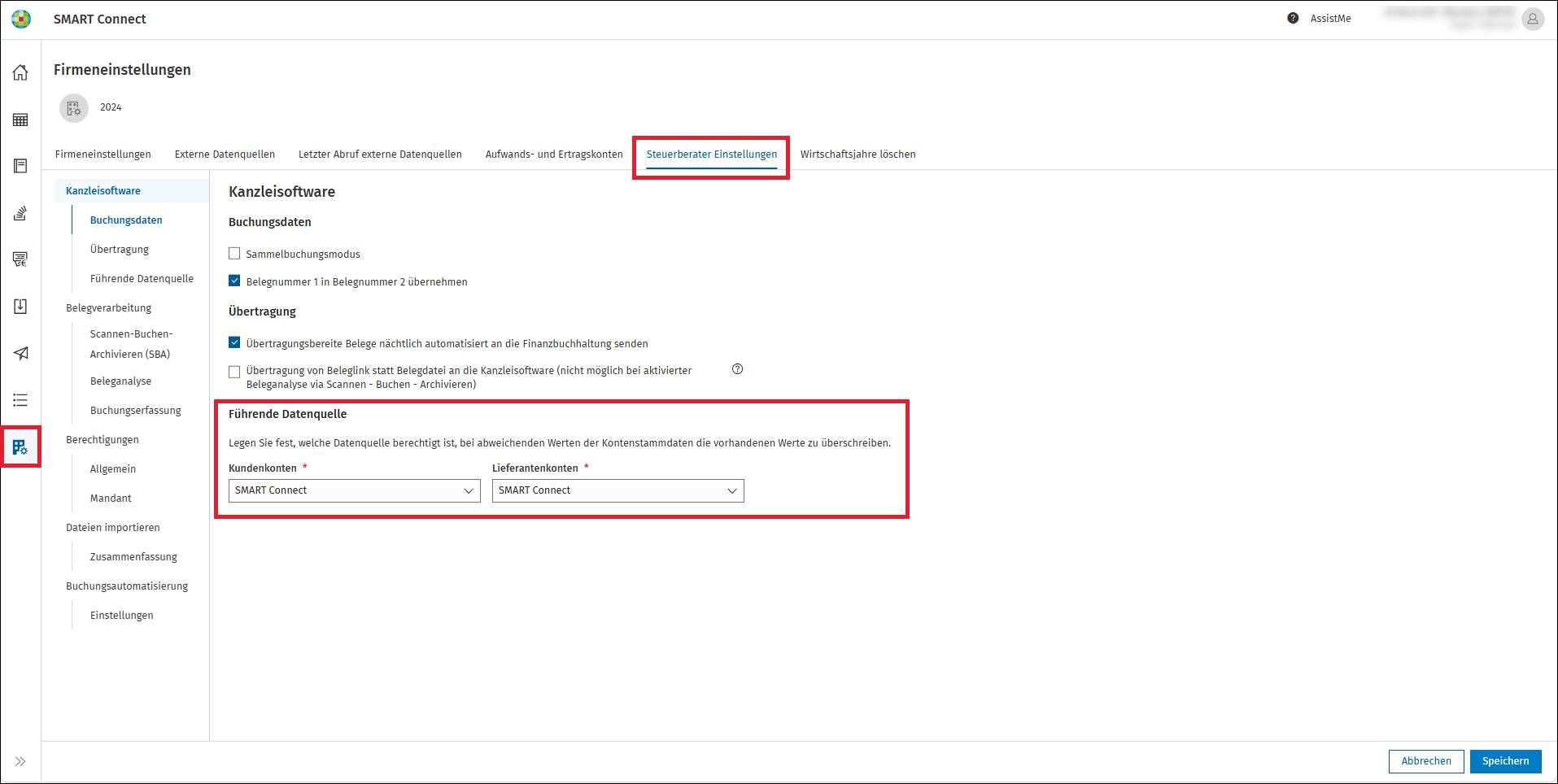Screen dimensions: 1558x784
Task: Open the Lieferantenkonten dropdown
Action: [618, 490]
